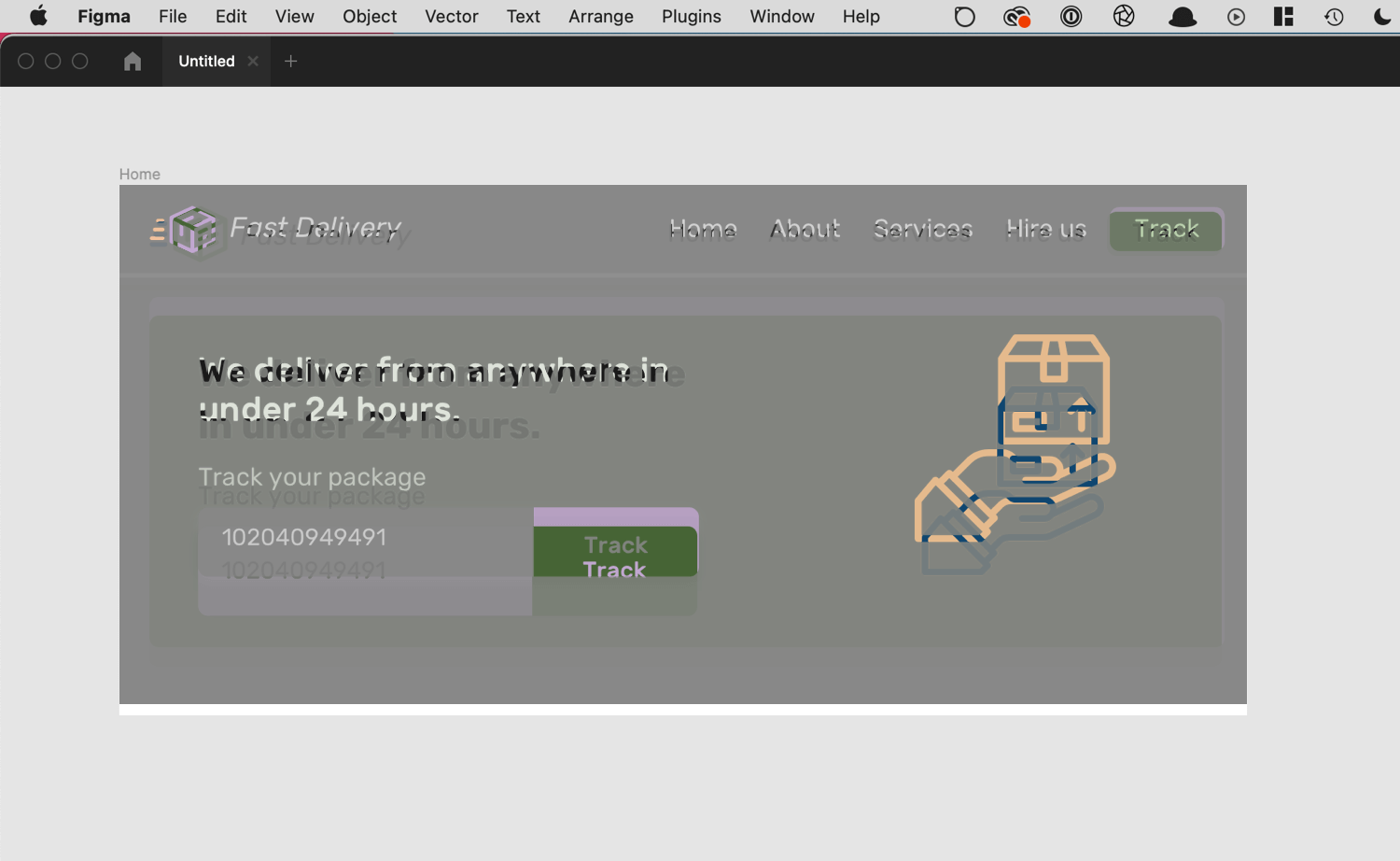Open the Arrange menu
Image resolution: width=1400 pixels, height=861 pixels.
[600, 17]
